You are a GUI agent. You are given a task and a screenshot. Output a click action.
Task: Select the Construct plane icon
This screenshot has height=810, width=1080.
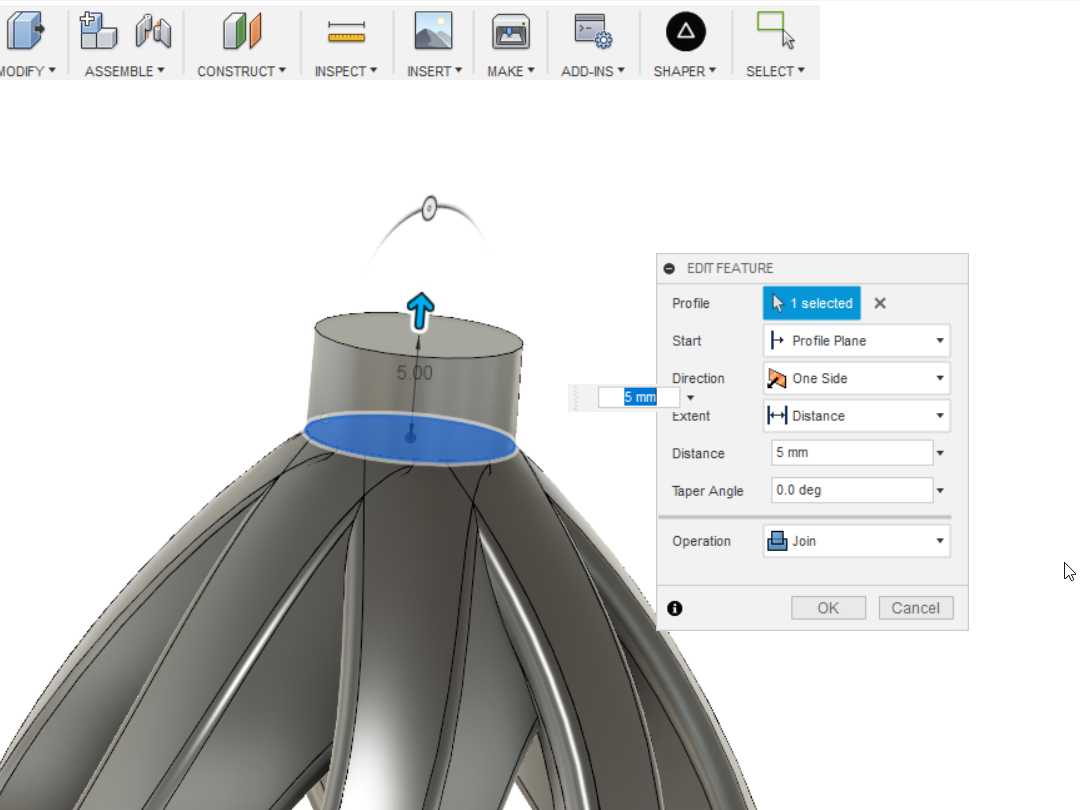[x=240, y=30]
